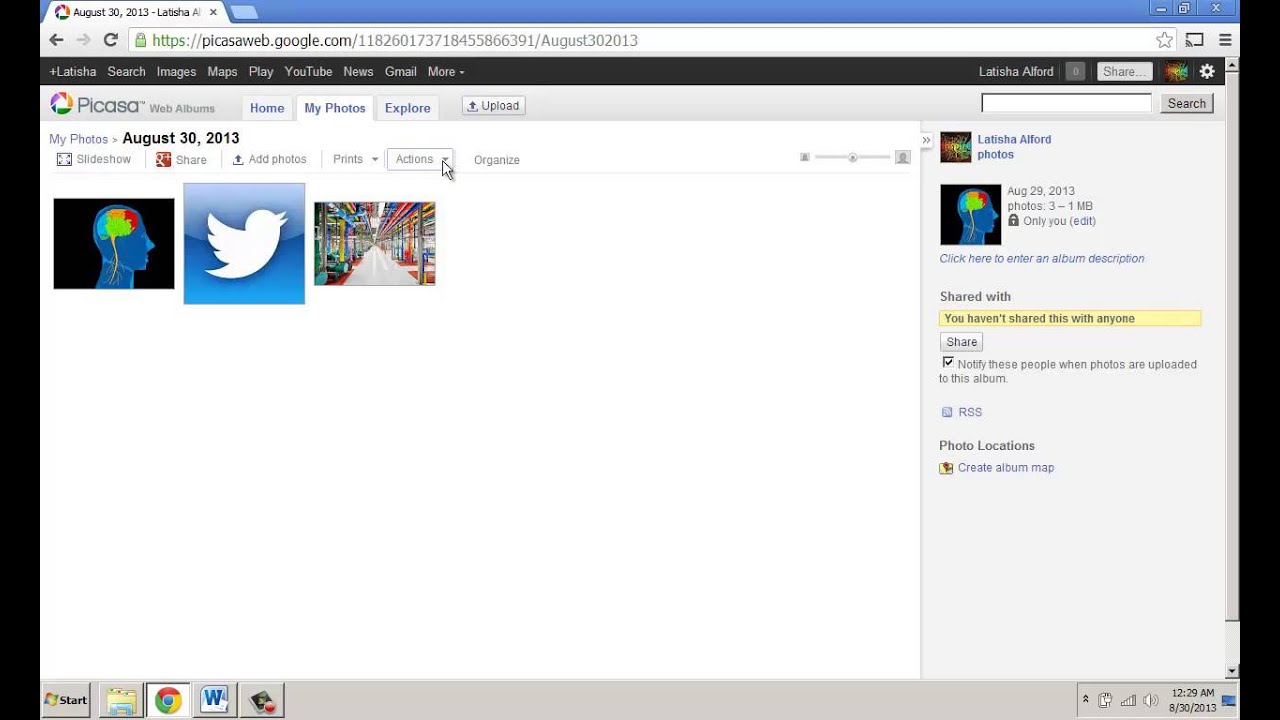
Task: Click the edit visibility link
Action: click(1083, 221)
